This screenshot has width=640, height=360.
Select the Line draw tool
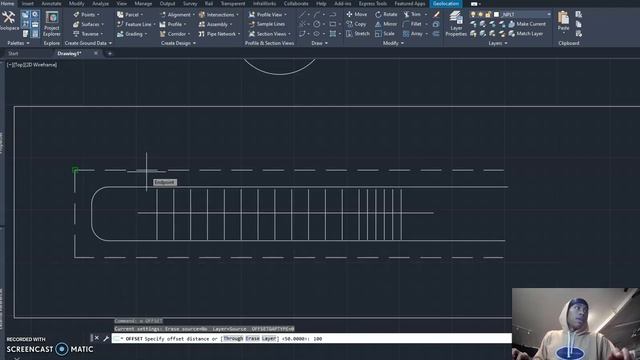(x=302, y=14)
